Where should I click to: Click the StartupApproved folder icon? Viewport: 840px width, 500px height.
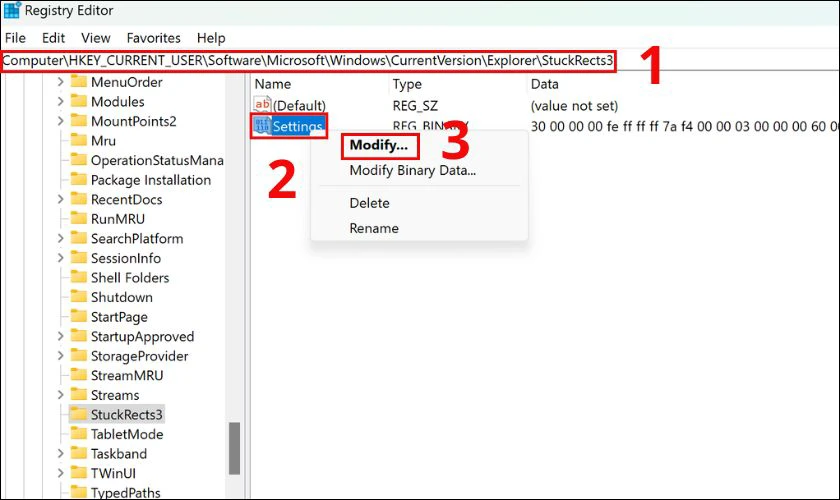79,335
